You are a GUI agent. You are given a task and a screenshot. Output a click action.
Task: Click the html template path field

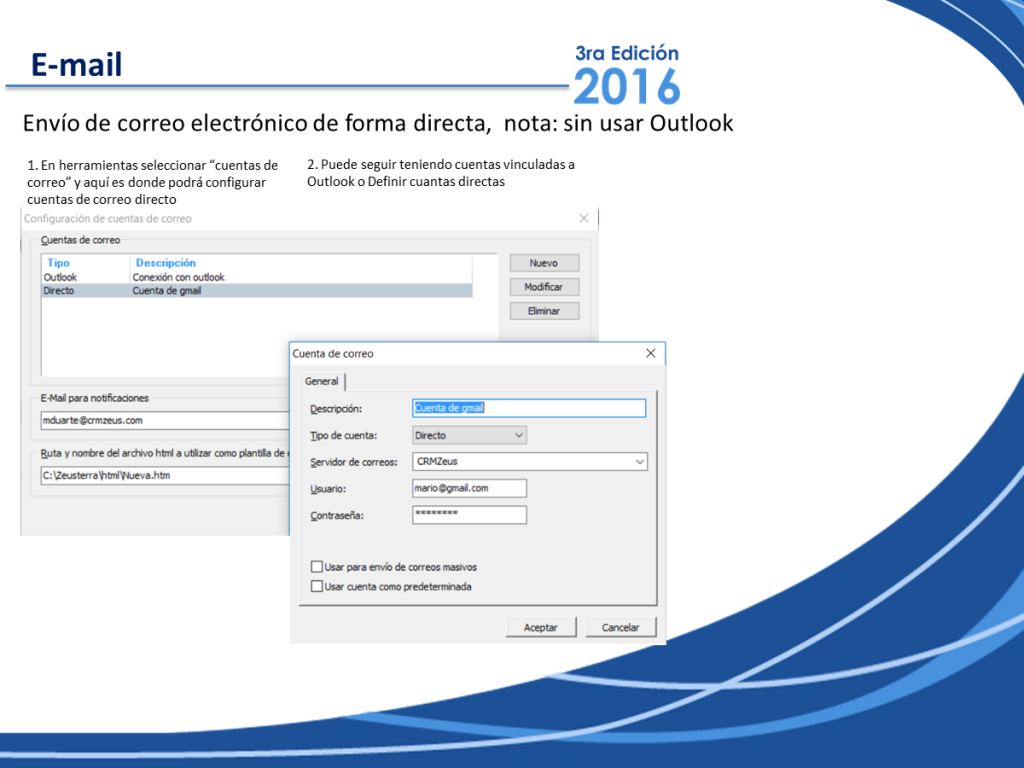point(165,475)
